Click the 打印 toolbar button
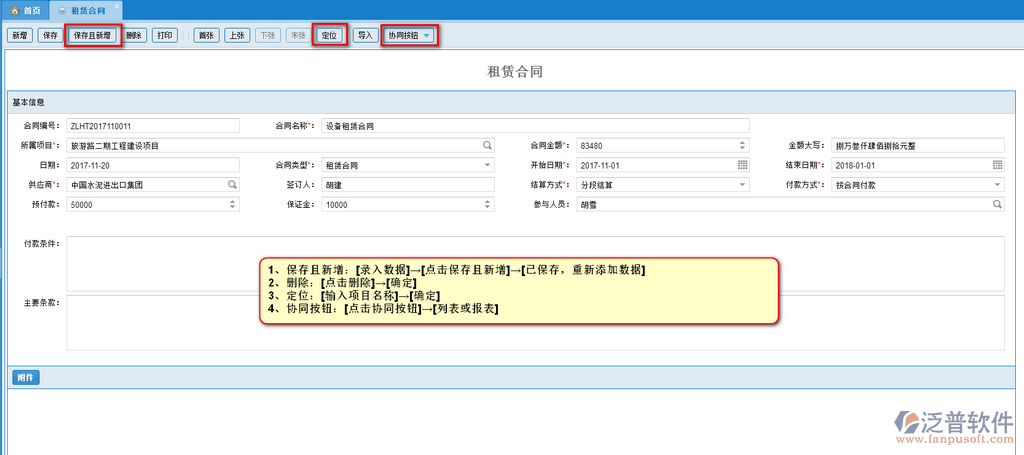 167,35
